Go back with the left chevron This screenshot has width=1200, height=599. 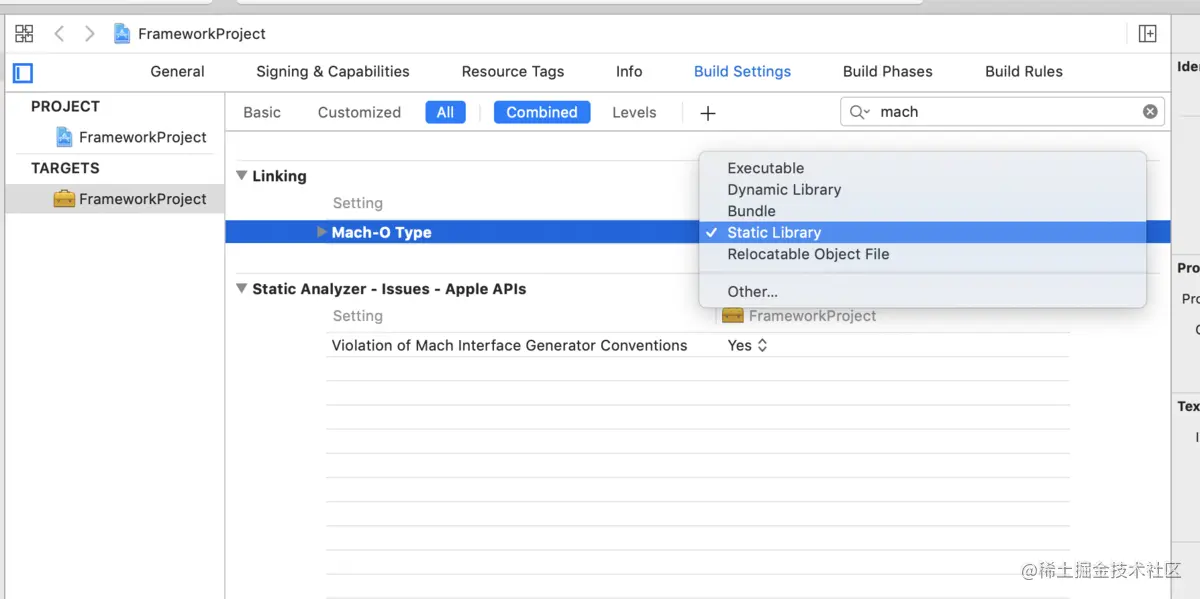point(59,34)
